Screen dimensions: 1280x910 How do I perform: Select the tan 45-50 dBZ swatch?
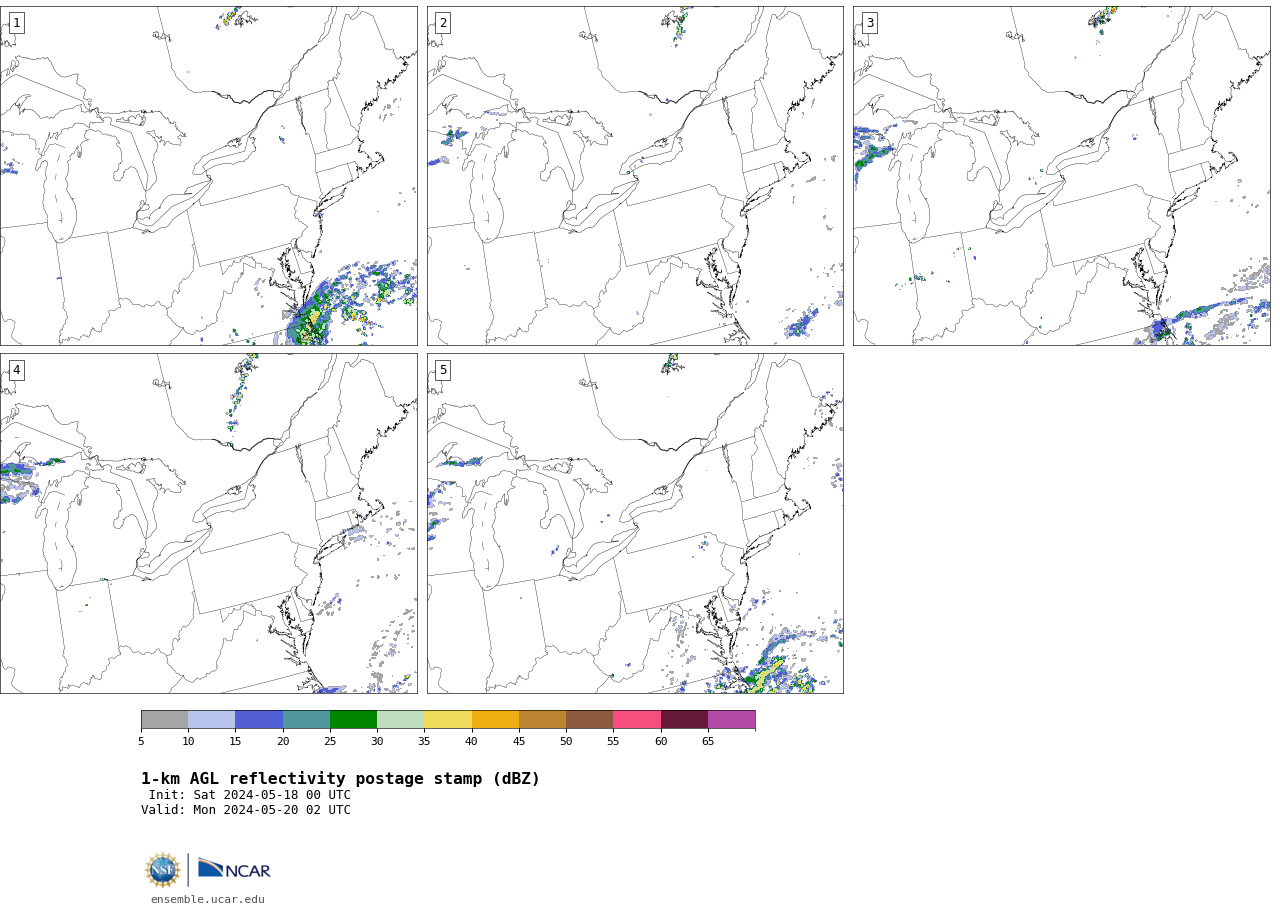tap(543, 720)
